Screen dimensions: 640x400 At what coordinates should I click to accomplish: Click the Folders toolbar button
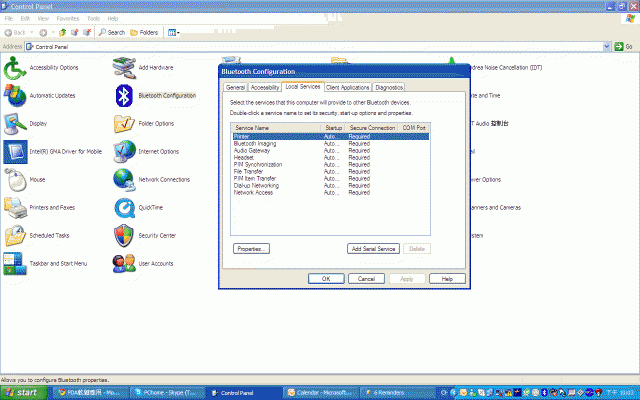coord(144,32)
